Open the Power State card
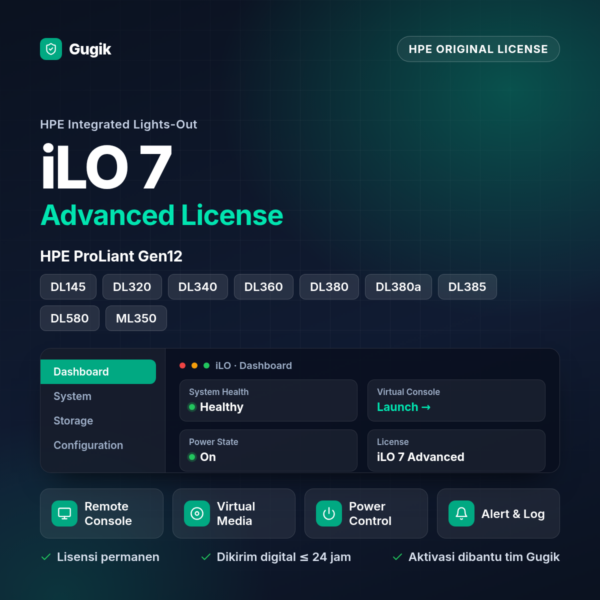 click(268, 450)
